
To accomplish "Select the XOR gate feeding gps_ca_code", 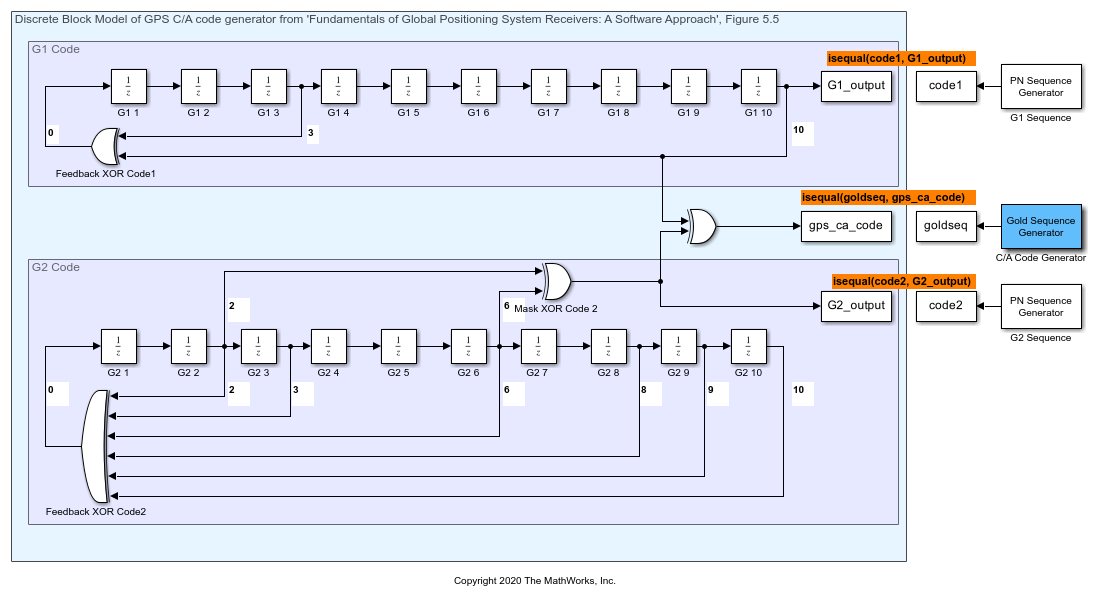I will click(700, 226).
